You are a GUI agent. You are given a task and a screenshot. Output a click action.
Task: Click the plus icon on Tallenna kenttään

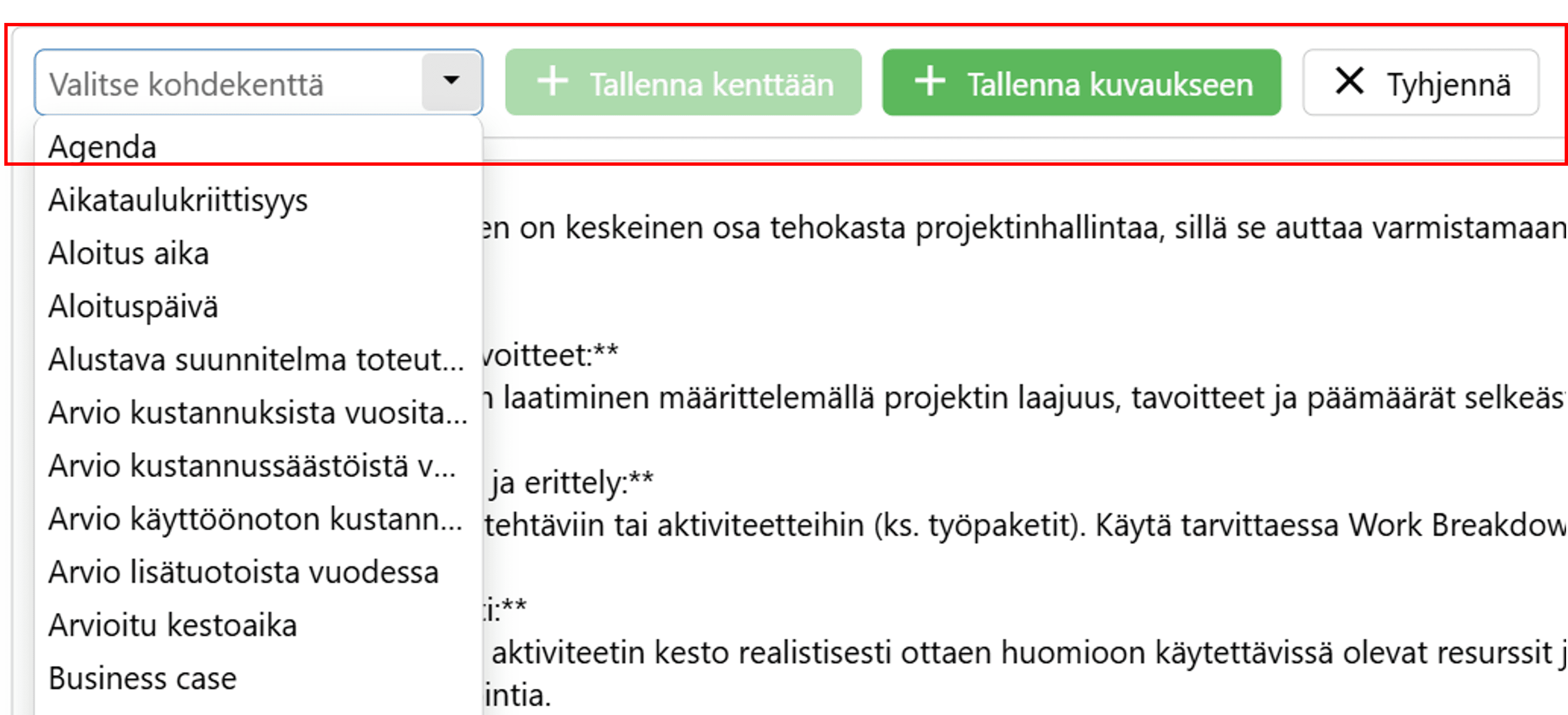click(553, 82)
